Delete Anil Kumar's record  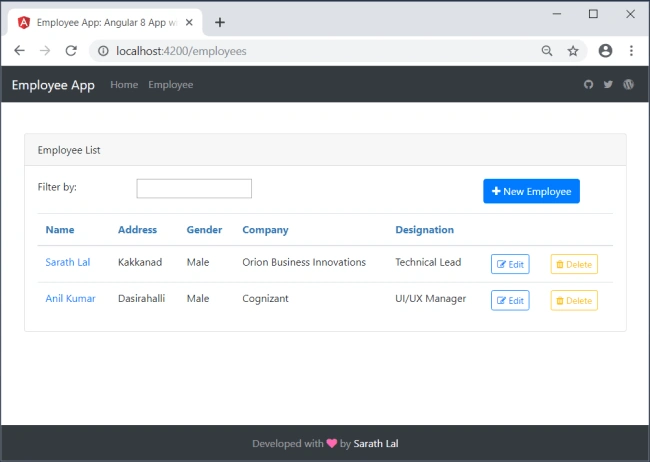click(574, 300)
